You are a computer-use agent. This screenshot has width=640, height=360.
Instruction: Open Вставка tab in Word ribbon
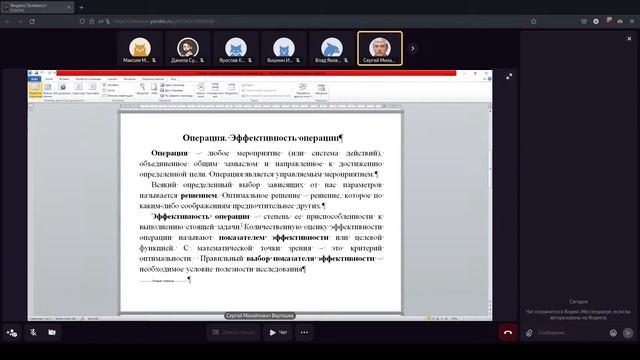[x=64, y=79]
